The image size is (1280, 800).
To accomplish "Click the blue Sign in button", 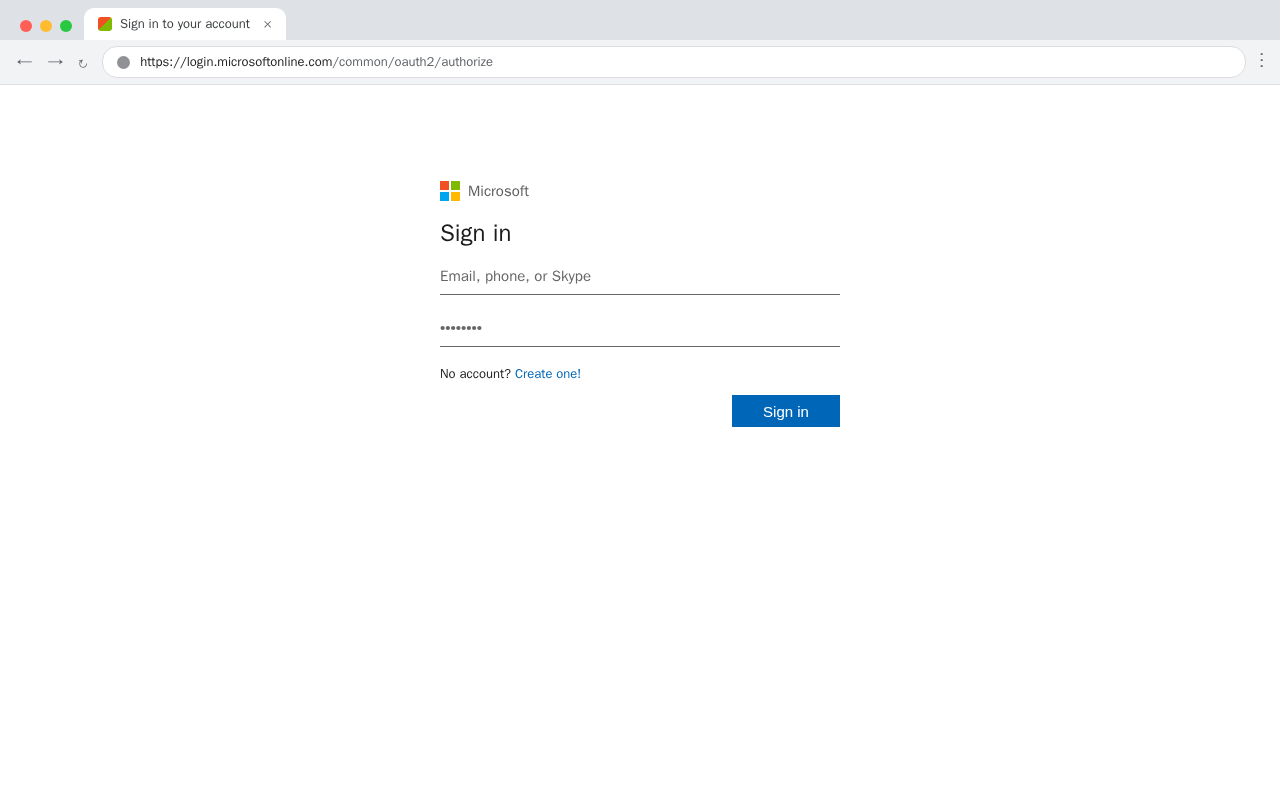I will (x=786, y=411).
